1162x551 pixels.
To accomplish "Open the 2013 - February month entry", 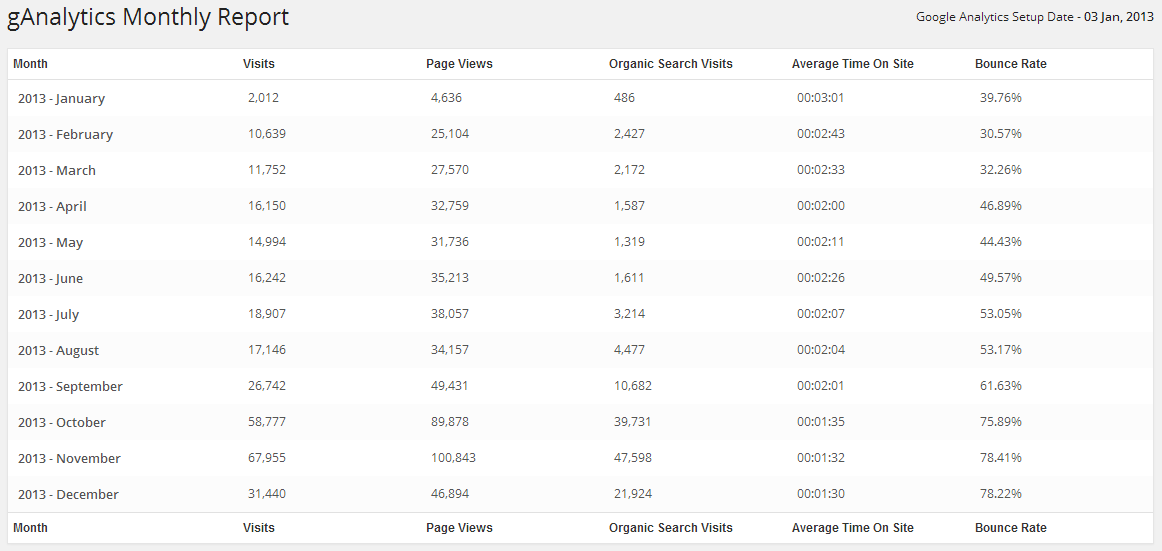I will click(x=65, y=135).
